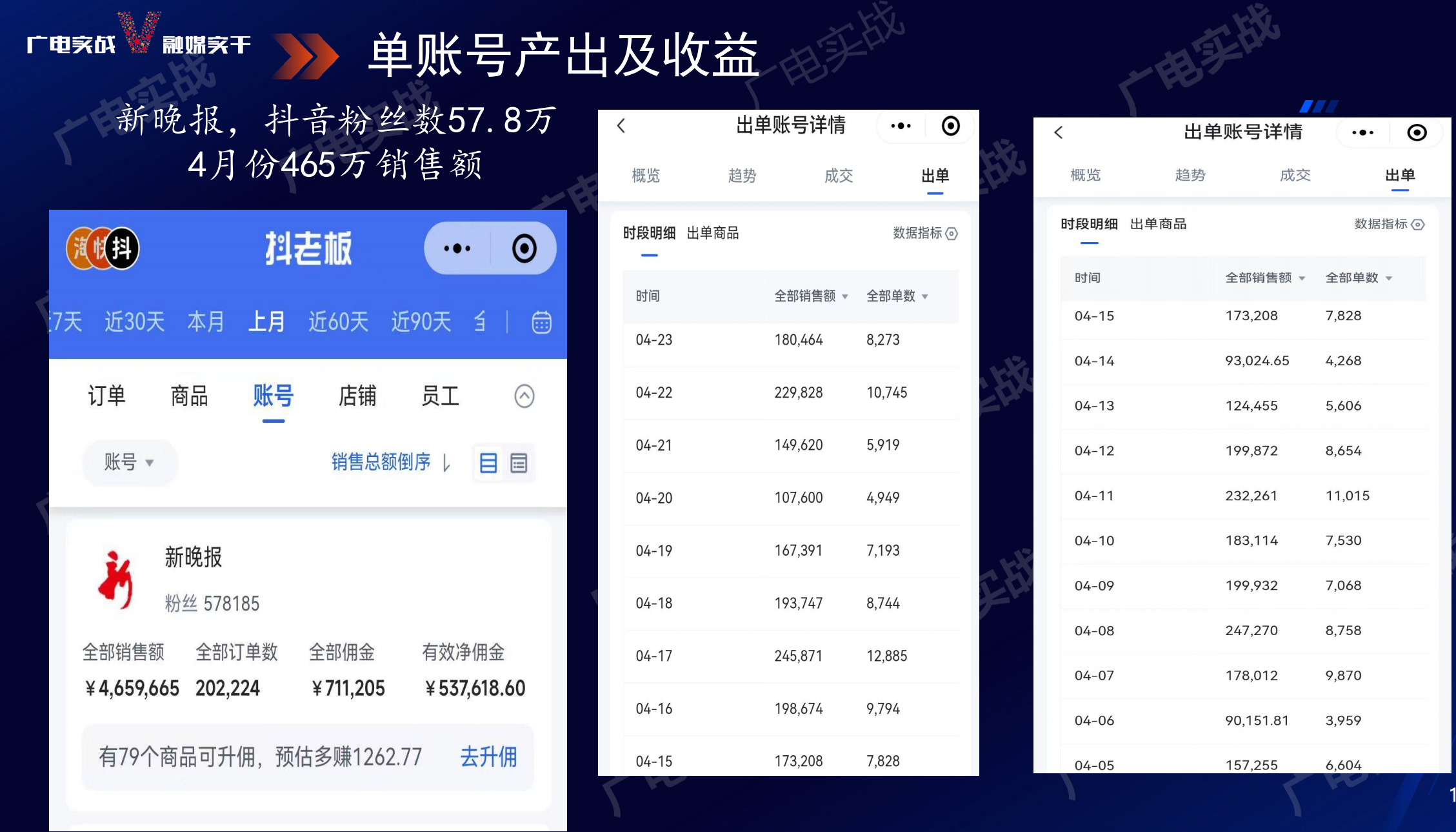Image resolution: width=1456 pixels, height=832 pixels.
Task: Click the 去升佣 link
Action: click(488, 756)
